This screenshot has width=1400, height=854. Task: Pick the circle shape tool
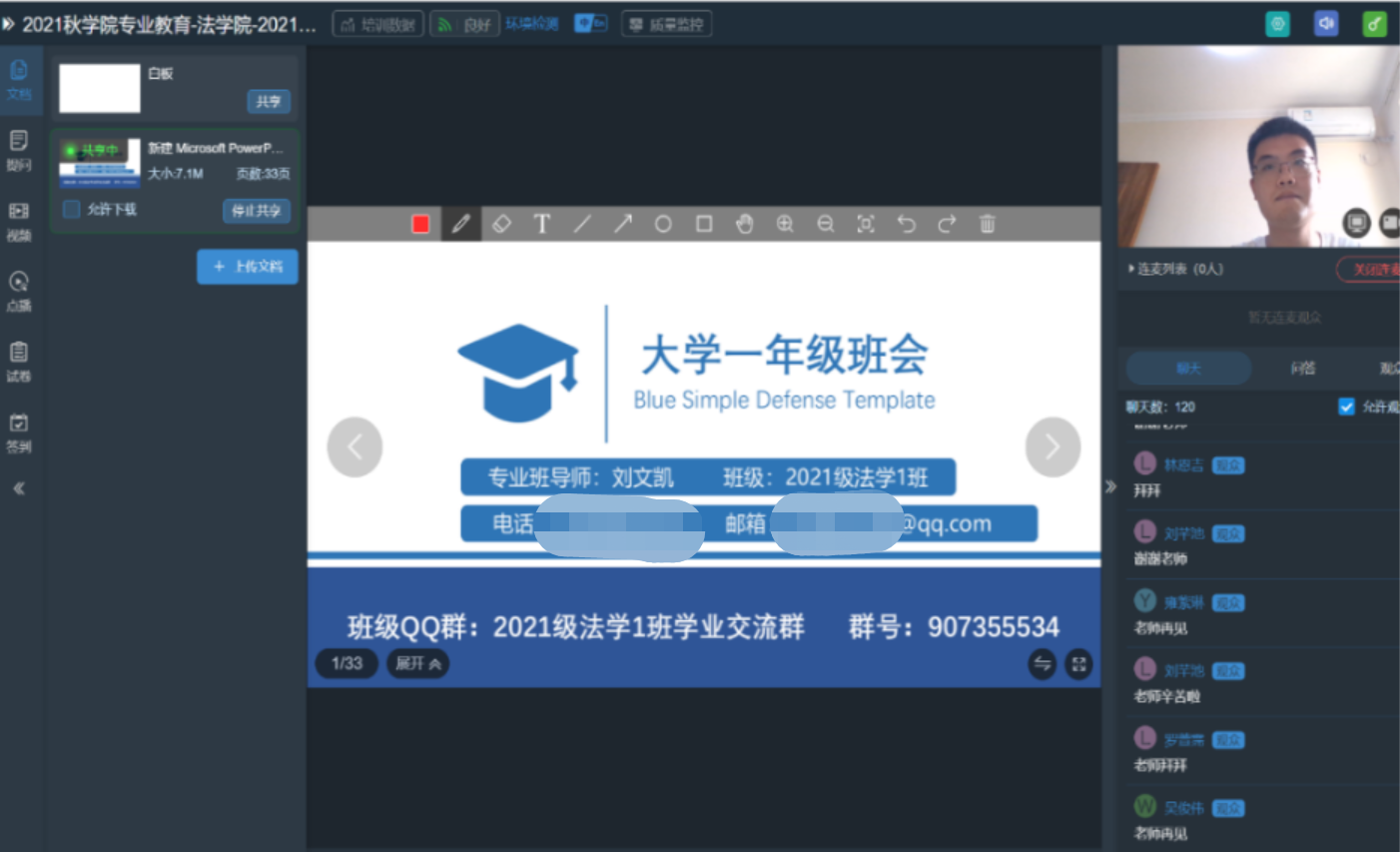click(663, 224)
